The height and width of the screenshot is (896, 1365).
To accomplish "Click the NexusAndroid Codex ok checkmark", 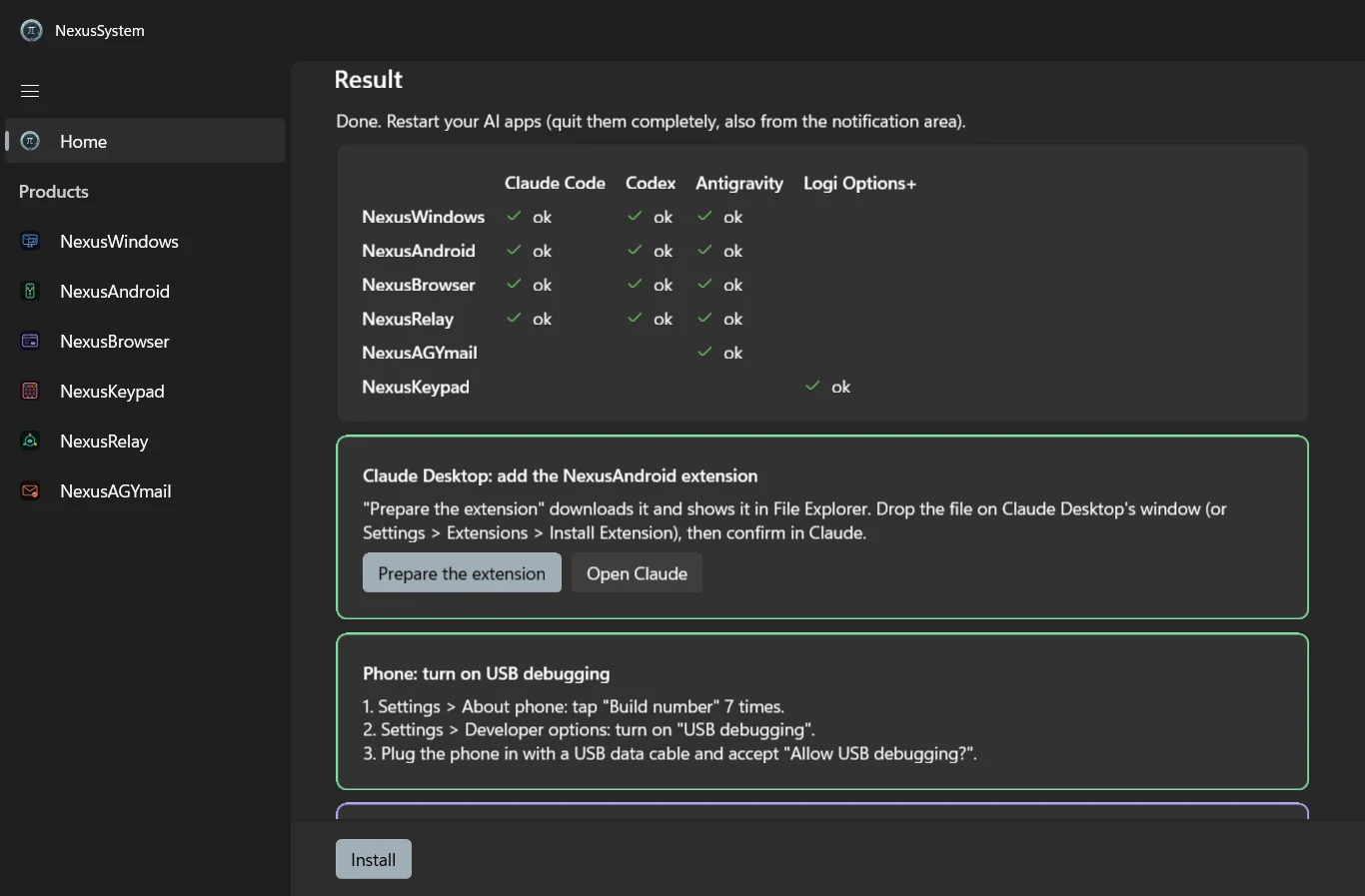I will [x=635, y=250].
